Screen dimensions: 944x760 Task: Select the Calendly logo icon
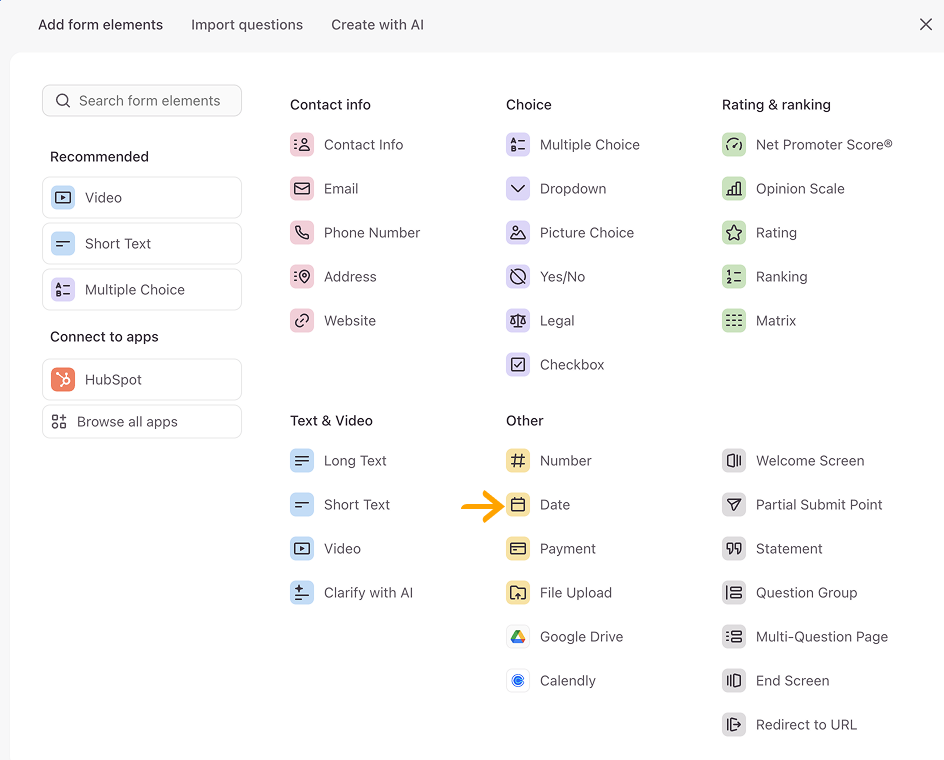pos(518,681)
